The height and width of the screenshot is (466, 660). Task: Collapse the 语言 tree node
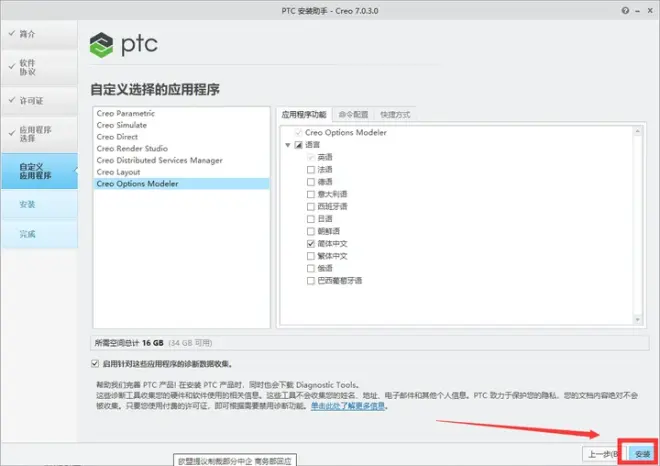[288, 145]
